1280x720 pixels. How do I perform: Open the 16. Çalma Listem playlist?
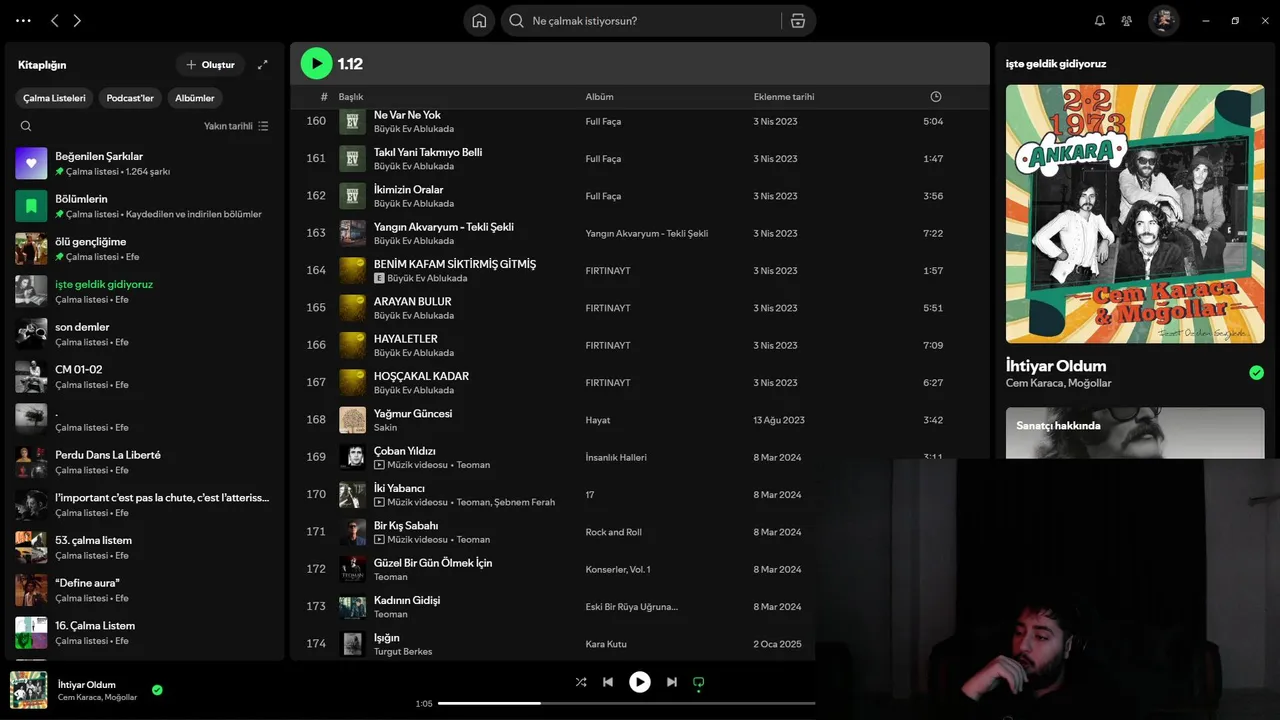coord(145,632)
